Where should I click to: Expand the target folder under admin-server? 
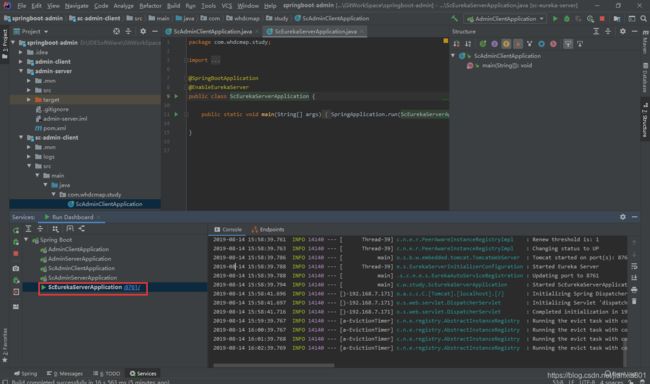point(29,100)
